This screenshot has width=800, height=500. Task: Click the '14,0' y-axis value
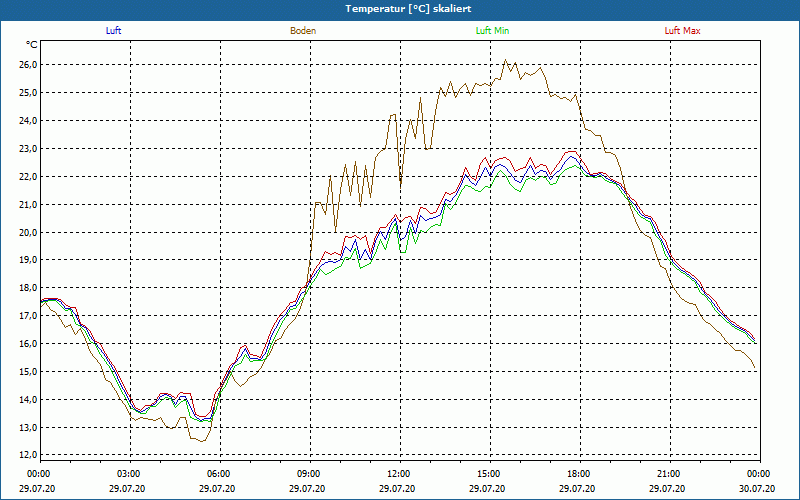[x=28, y=400]
